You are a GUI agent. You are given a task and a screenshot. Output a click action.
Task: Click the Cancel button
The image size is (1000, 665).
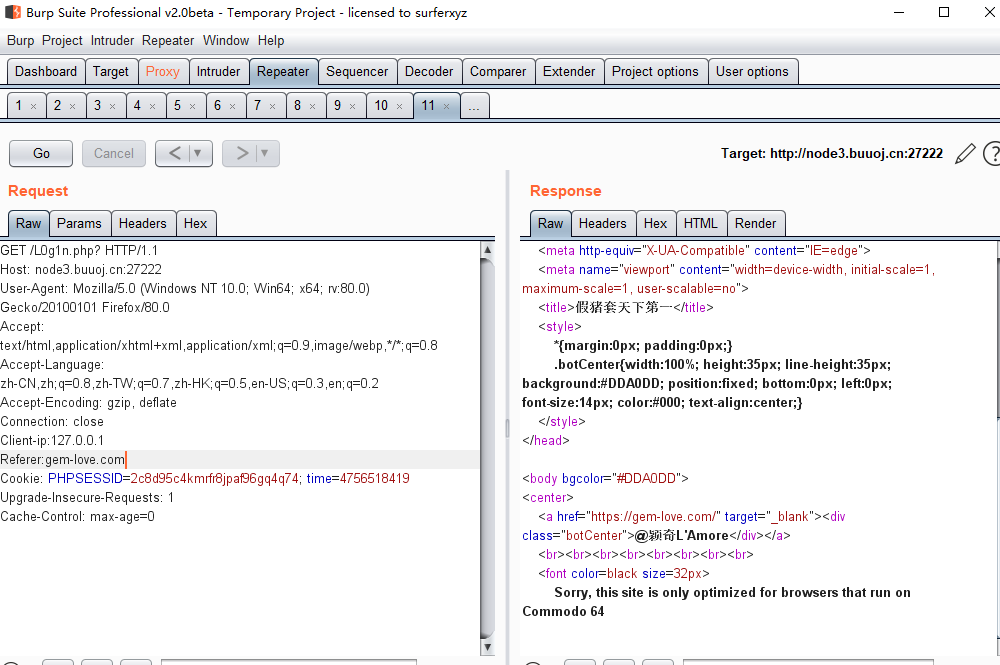(x=114, y=153)
